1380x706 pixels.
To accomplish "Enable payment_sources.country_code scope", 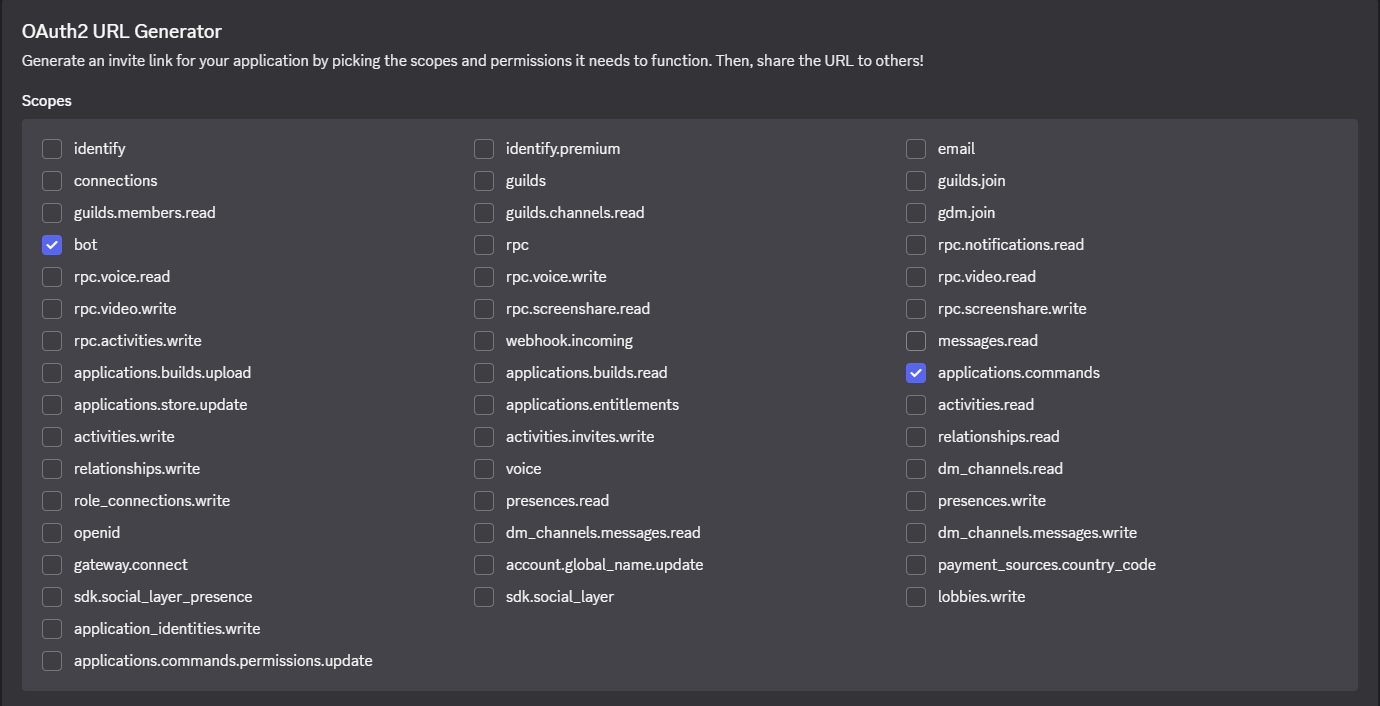I will pos(916,565).
